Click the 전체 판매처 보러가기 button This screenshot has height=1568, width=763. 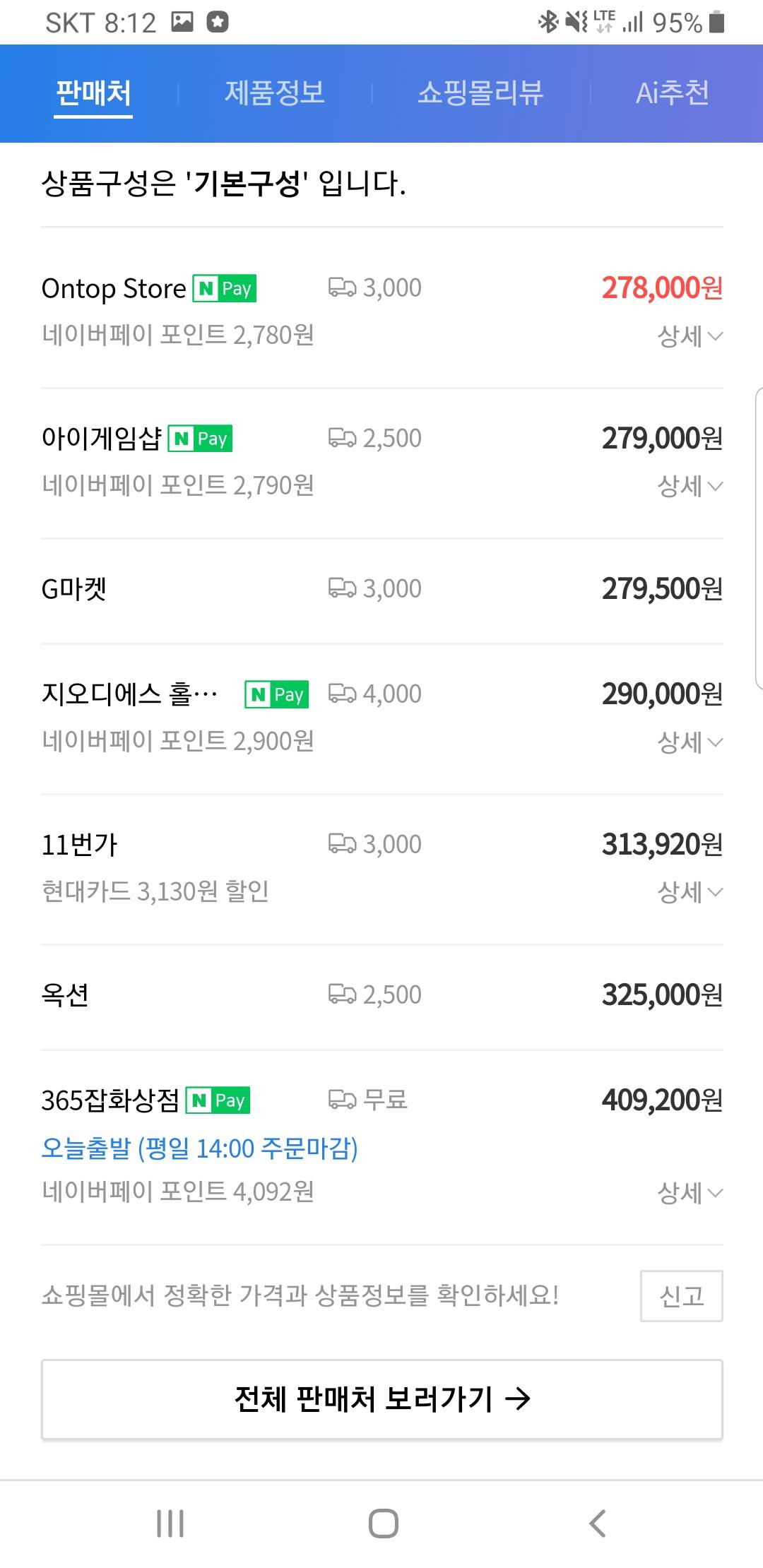pos(381,1399)
